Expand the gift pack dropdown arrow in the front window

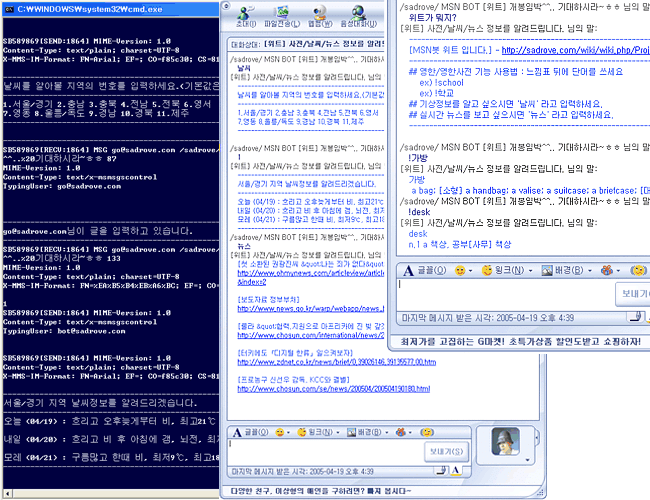point(618,271)
